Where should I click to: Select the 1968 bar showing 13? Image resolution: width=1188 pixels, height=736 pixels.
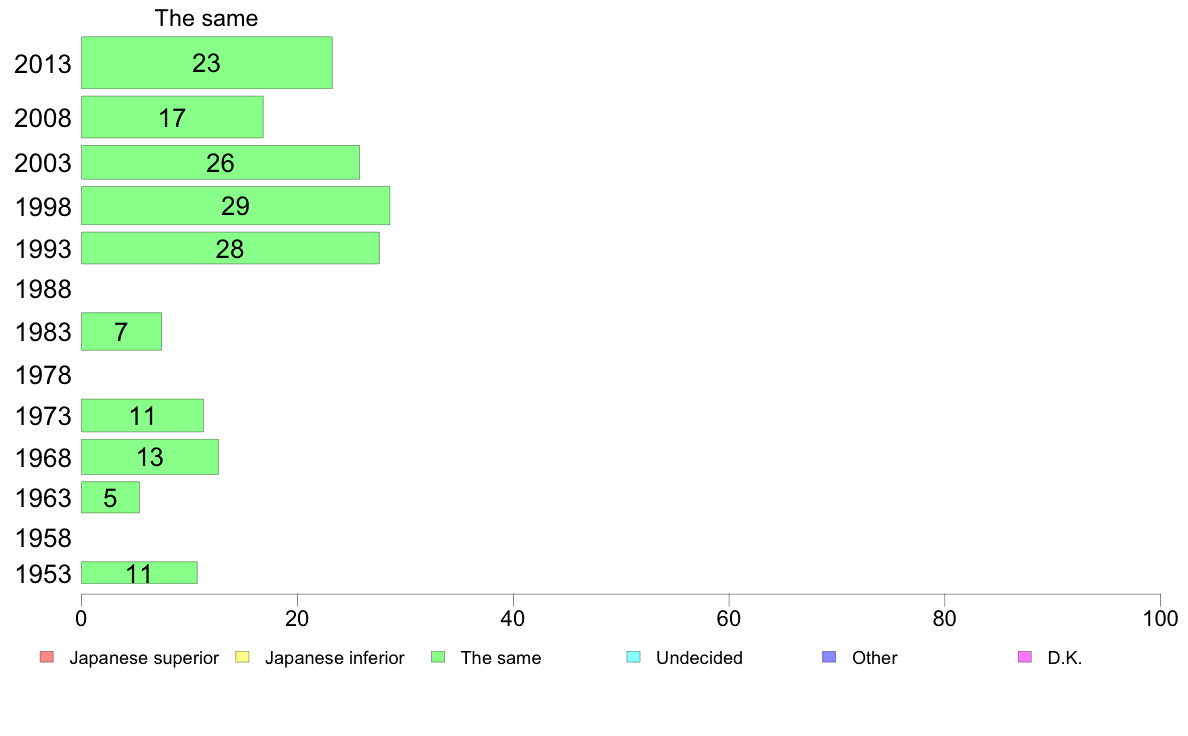coord(150,457)
